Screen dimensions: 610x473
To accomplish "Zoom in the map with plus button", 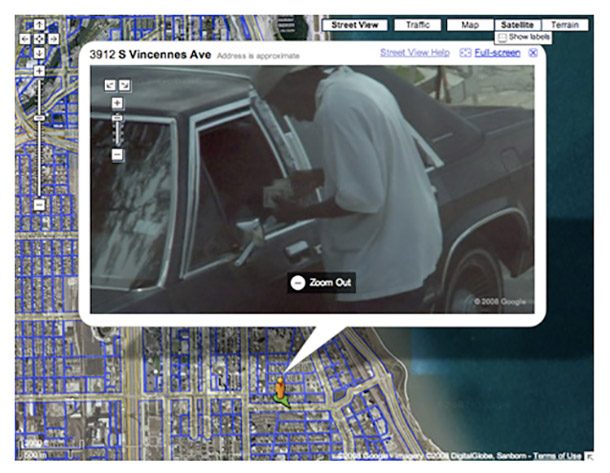I will coord(39,71).
